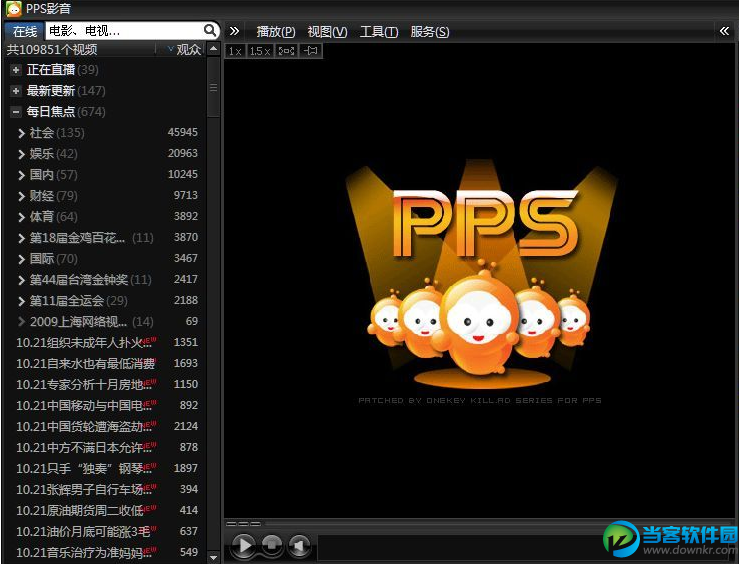Switch to the 在线 tab
739x564 pixels.
click(25, 31)
